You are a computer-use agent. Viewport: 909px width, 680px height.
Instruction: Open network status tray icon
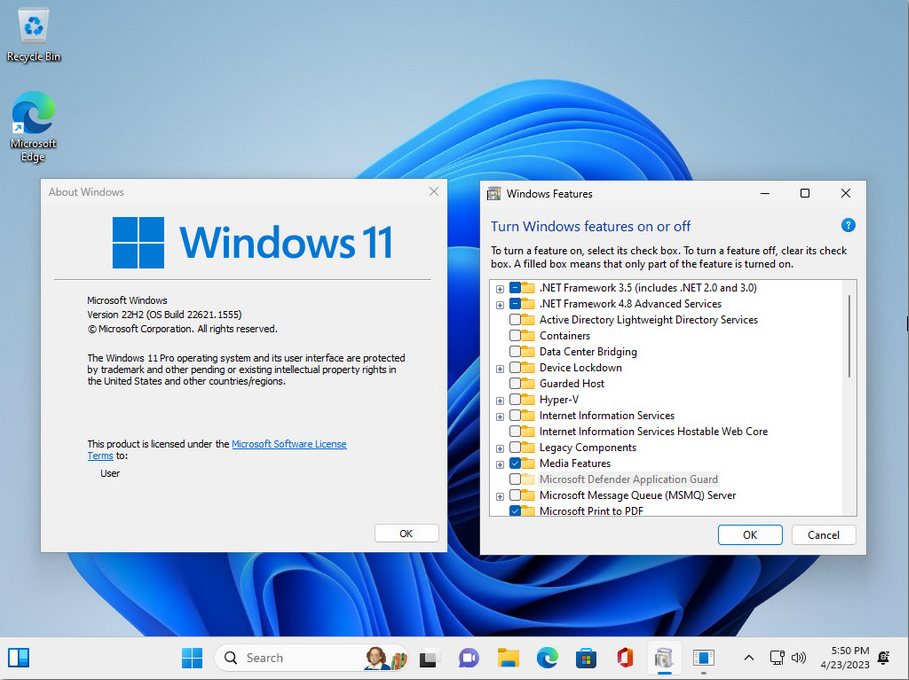[777, 658]
